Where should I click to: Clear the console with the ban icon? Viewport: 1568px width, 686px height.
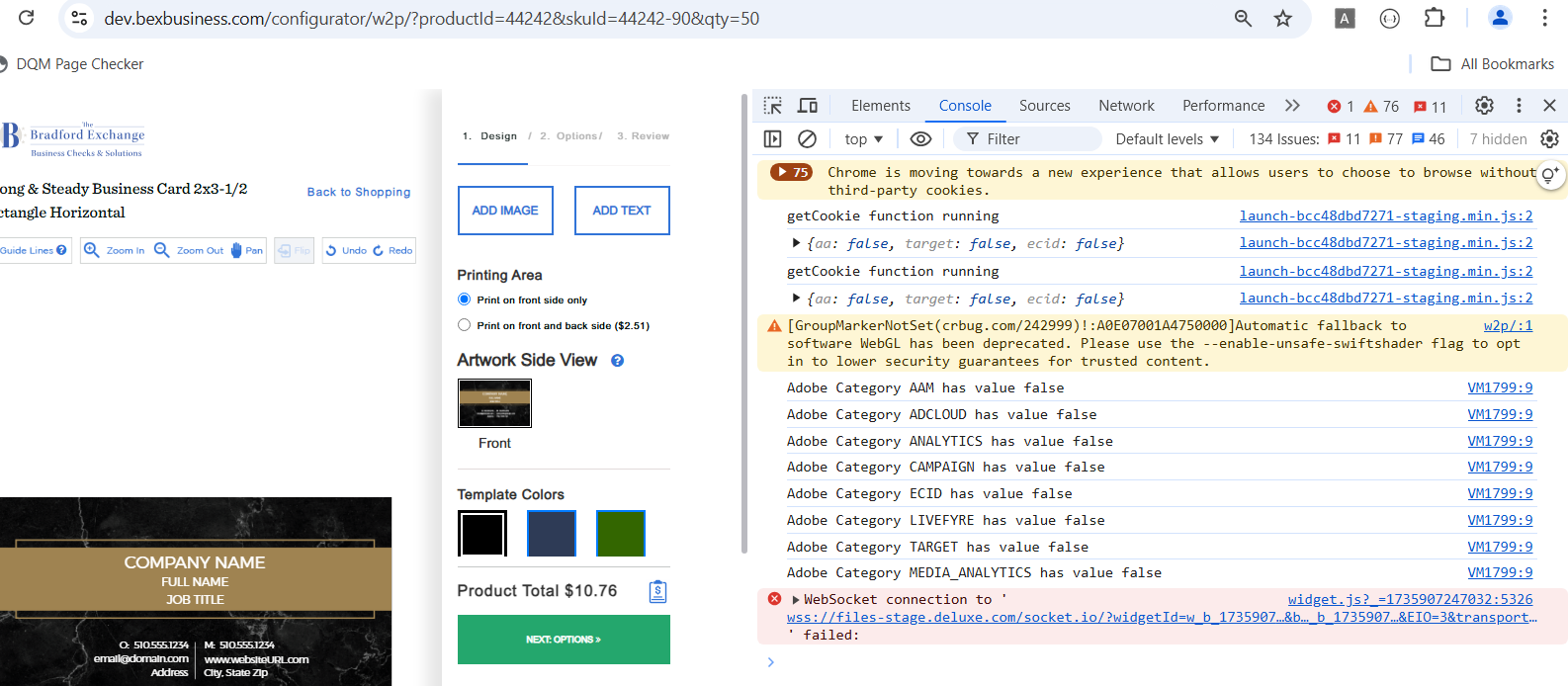(808, 139)
